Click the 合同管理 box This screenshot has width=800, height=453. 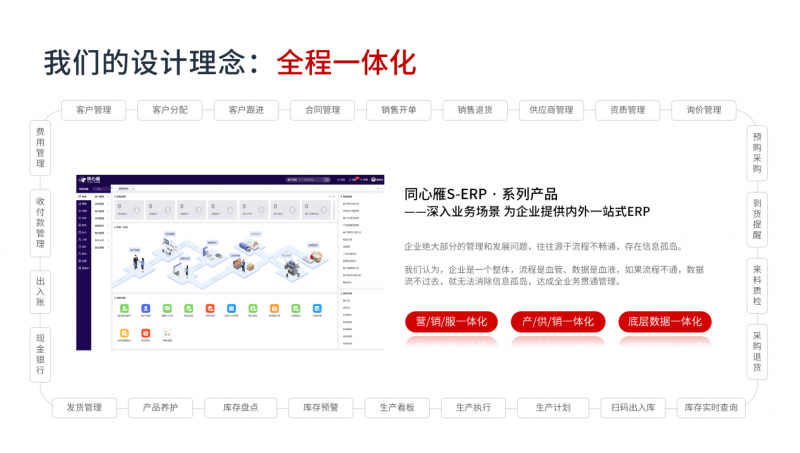coord(322,110)
